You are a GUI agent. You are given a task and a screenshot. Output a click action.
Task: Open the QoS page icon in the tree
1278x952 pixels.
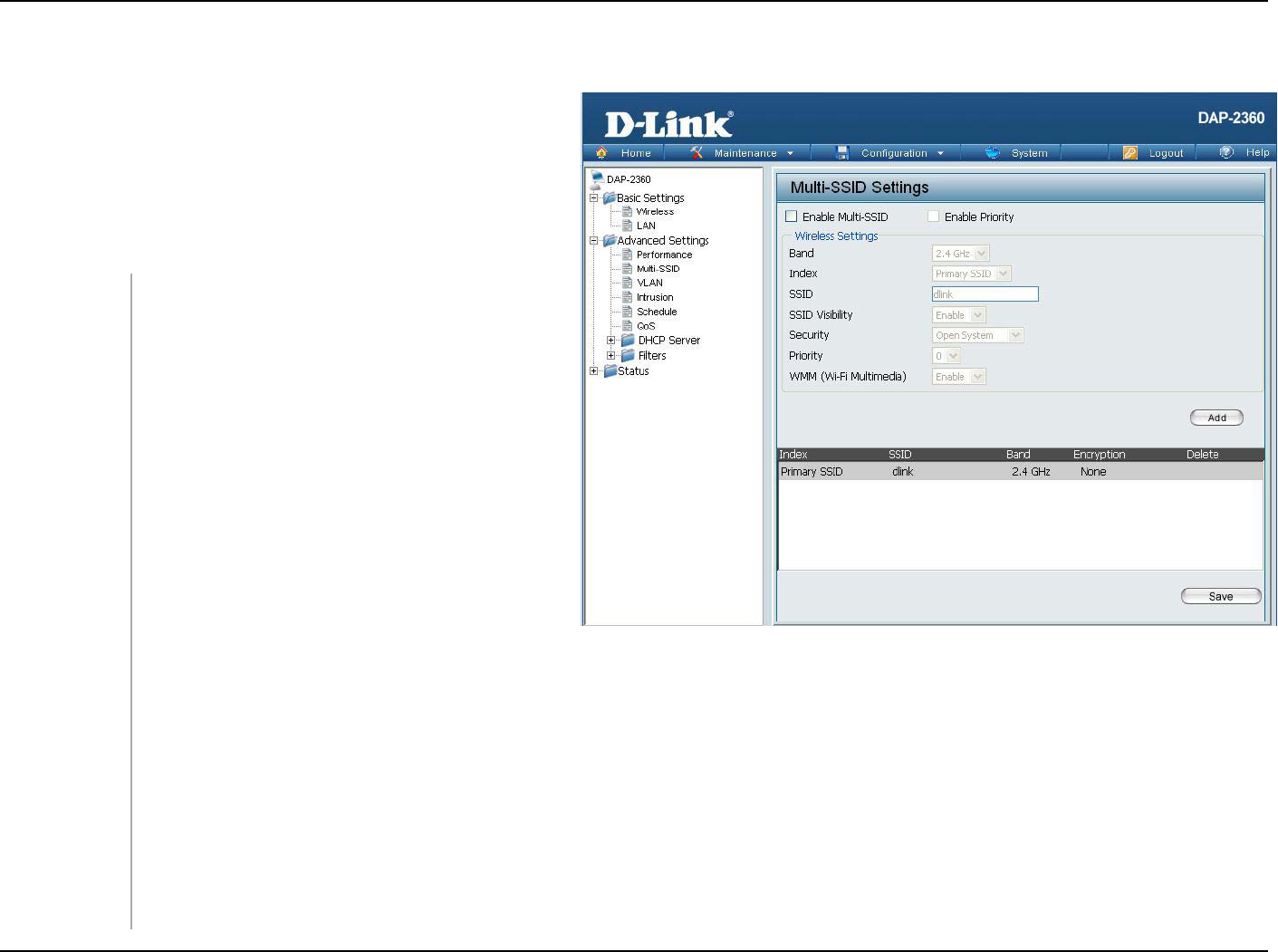pyautogui.click(x=628, y=325)
